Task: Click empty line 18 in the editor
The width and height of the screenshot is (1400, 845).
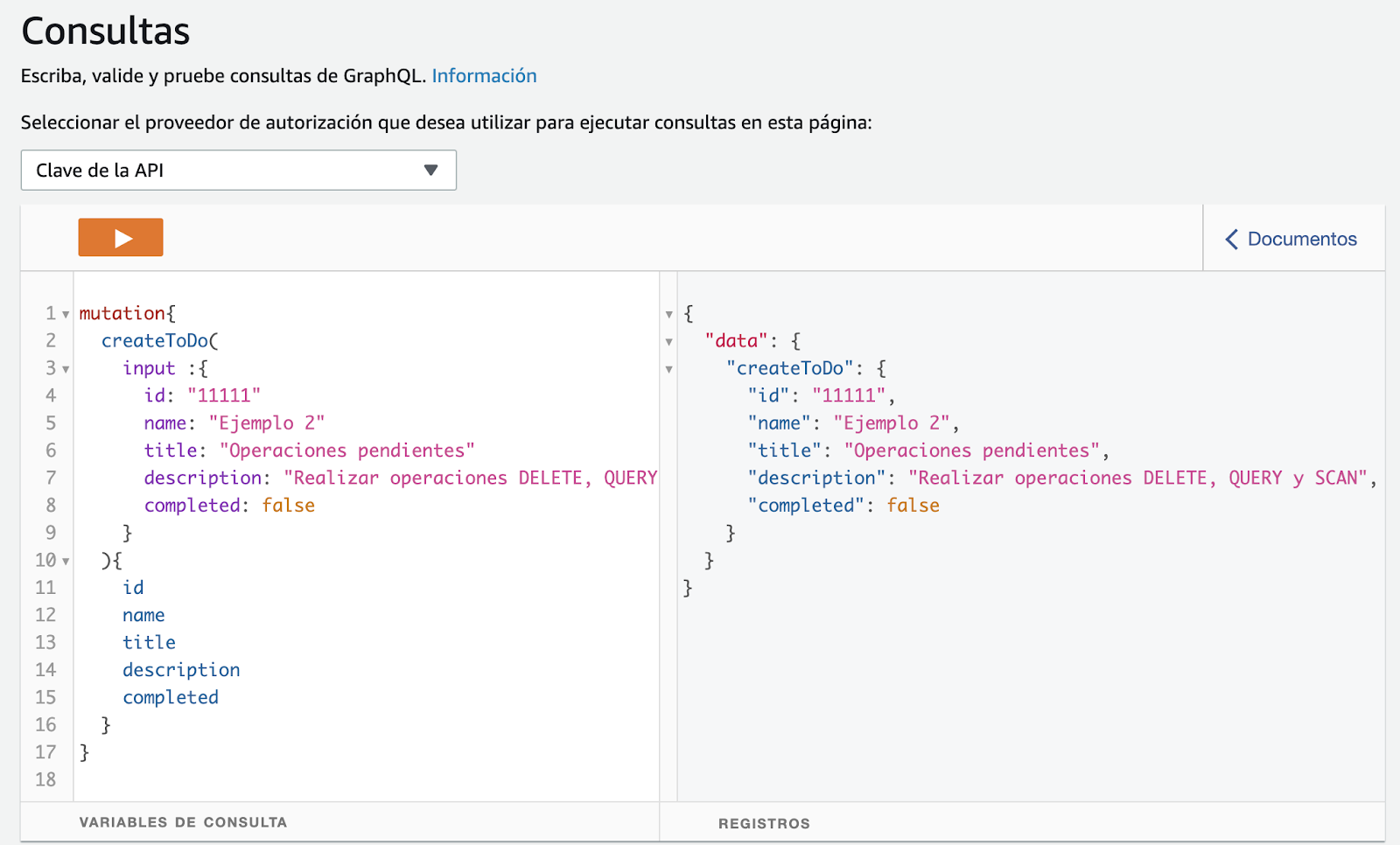Action: pyautogui.click(x=366, y=779)
